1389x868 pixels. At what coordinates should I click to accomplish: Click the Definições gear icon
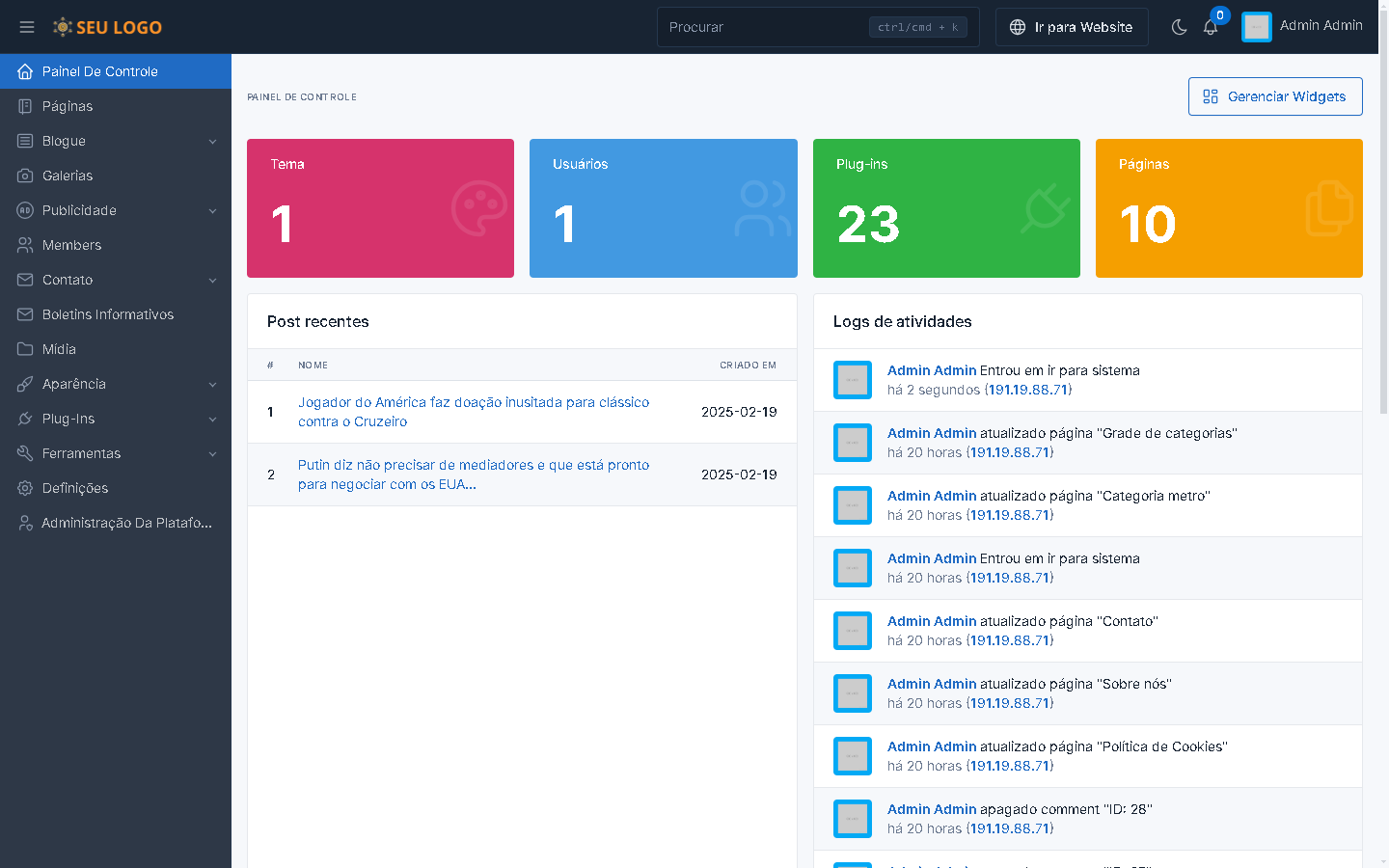point(25,488)
